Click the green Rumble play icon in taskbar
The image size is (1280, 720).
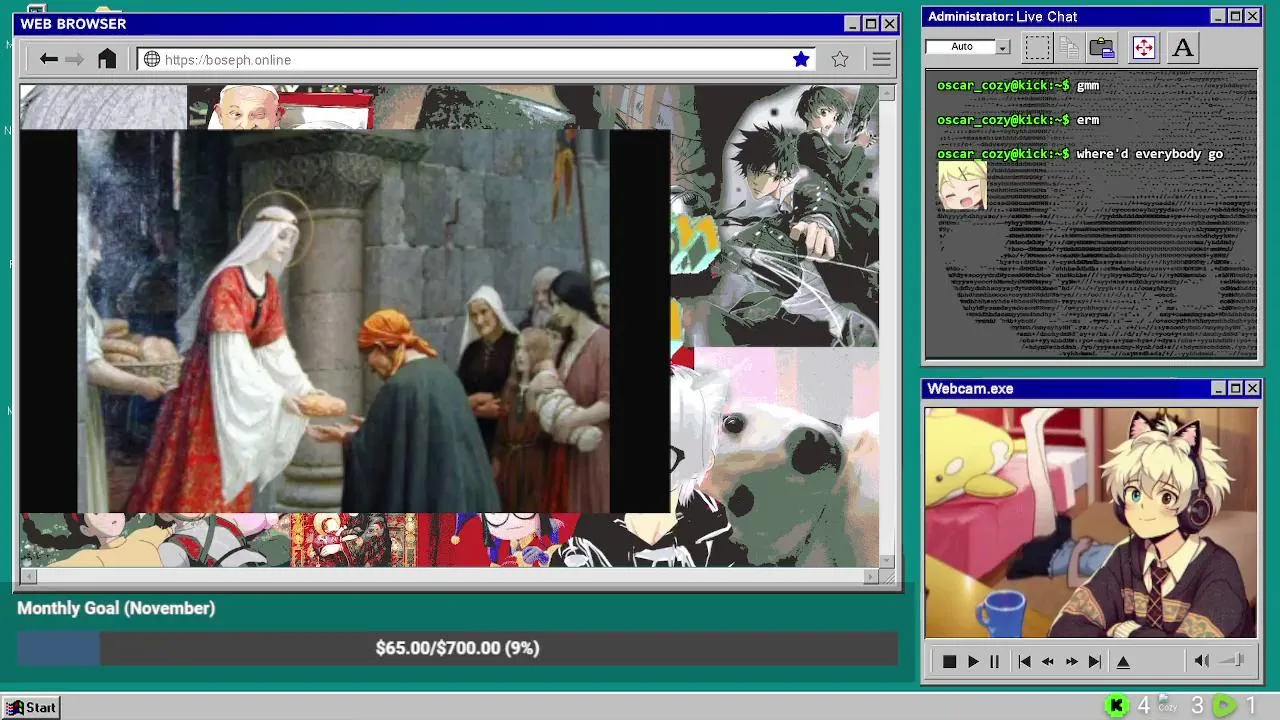[1224, 706]
